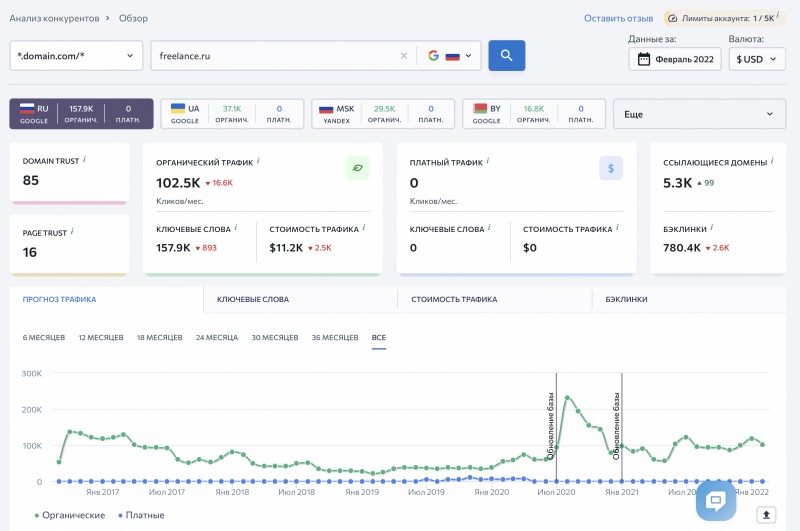Click the export chart upload icon
800x531 pixels.
[x=766, y=515]
